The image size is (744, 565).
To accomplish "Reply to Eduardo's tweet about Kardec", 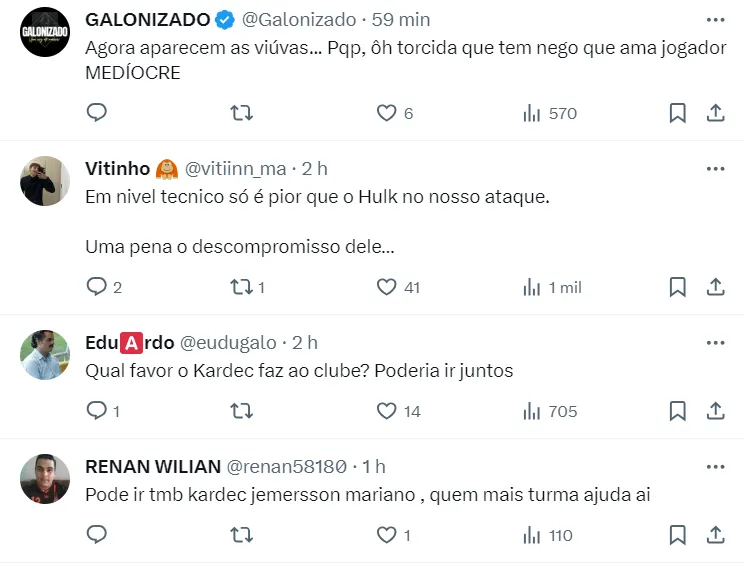I will [x=97, y=411].
